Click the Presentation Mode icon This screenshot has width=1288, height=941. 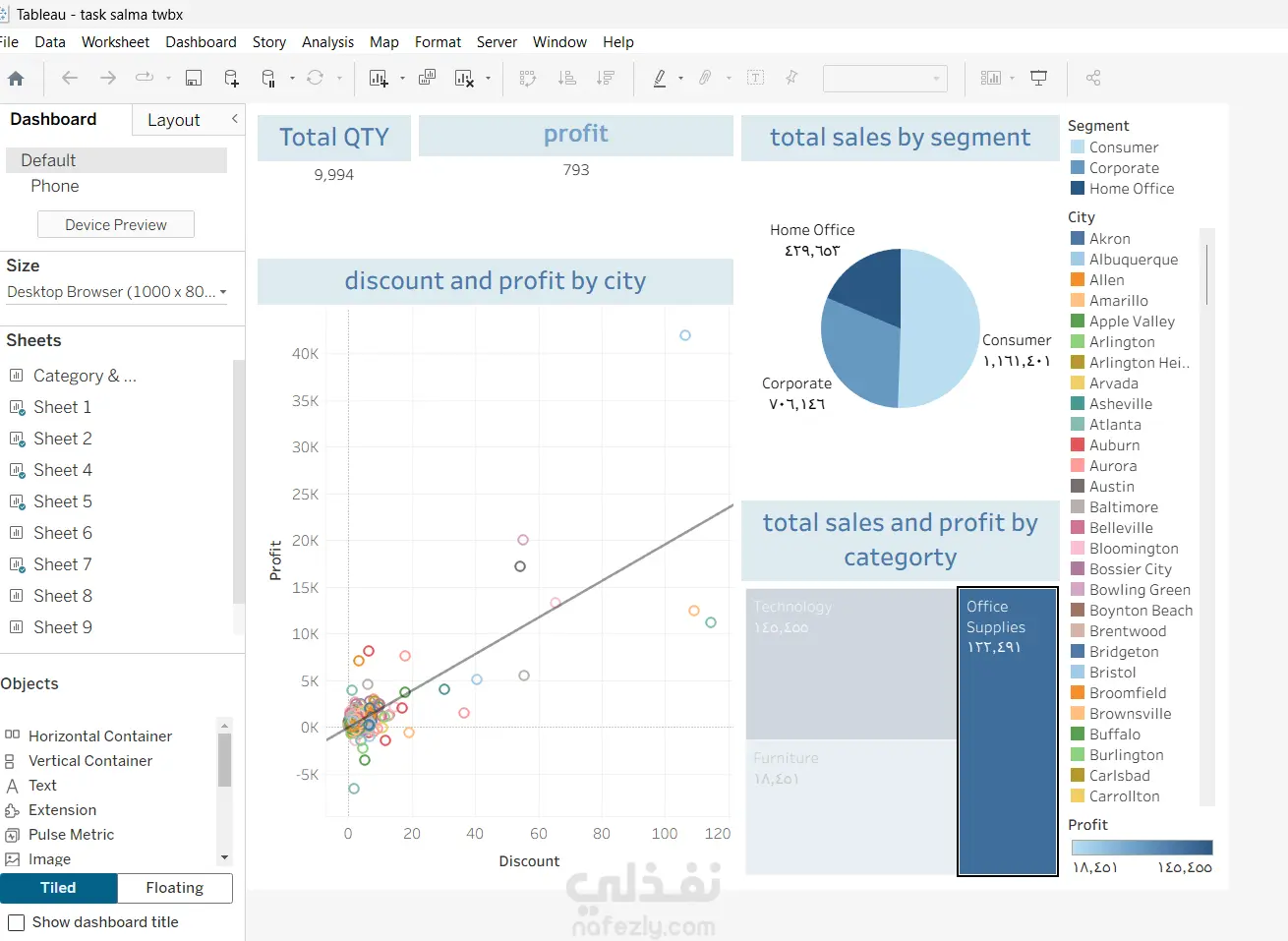1038,78
